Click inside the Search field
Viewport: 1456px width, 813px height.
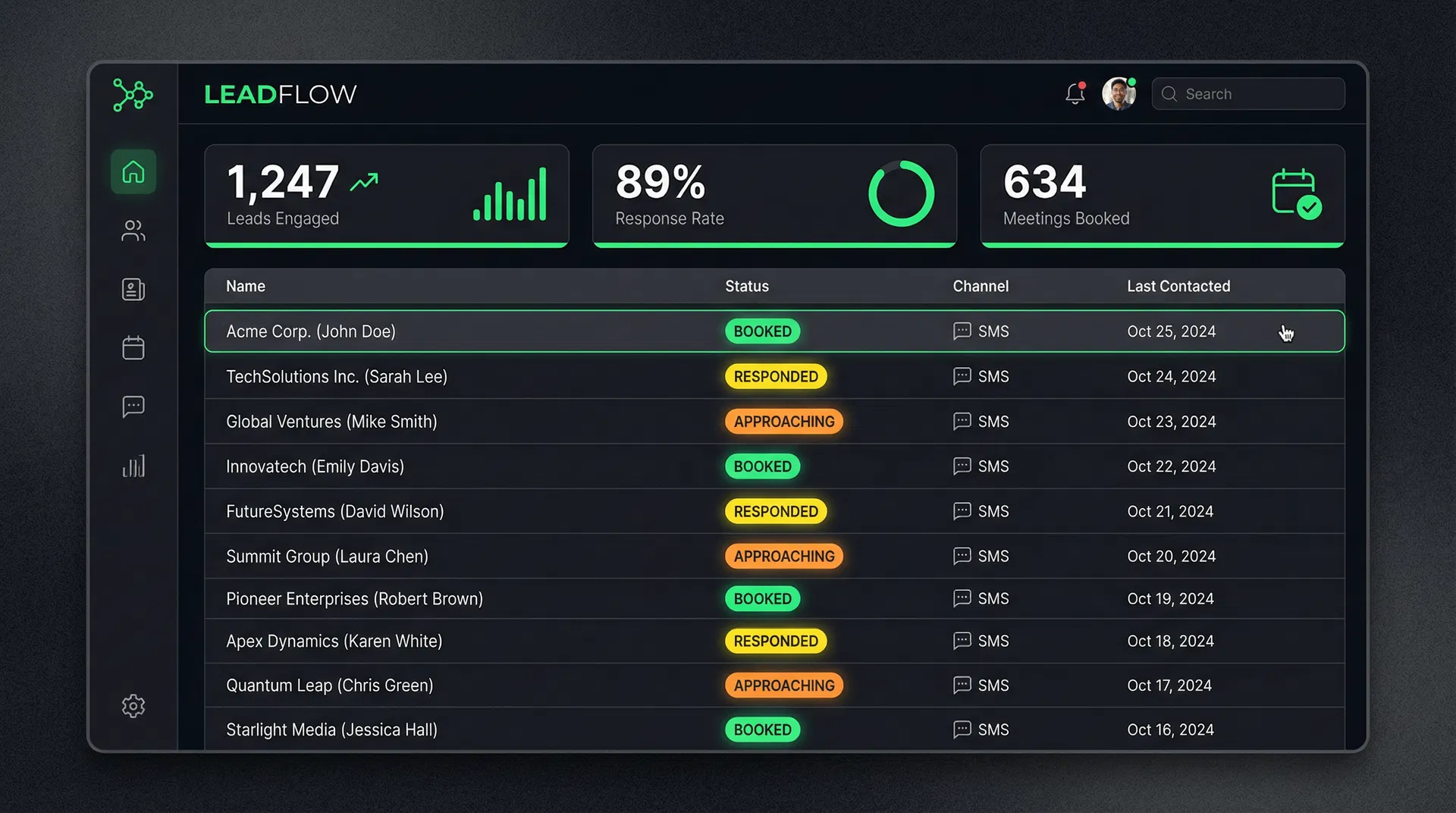pos(1247,93)
